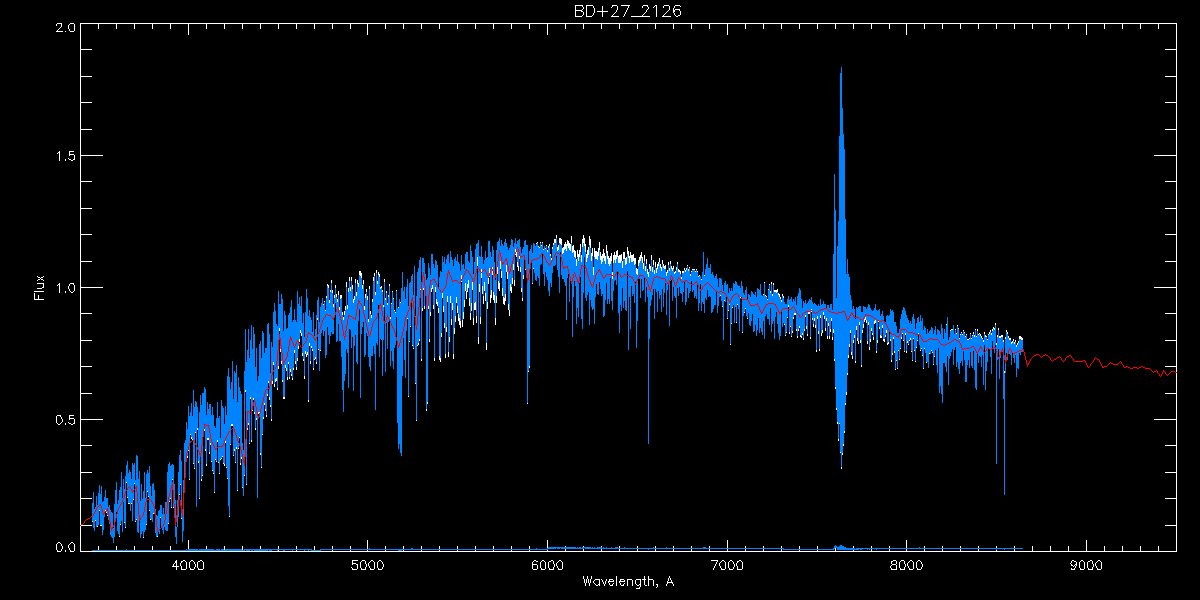The image size is (1200, 600).
Task: Click the 2.0 y-axis tick label
Action: 65,28
